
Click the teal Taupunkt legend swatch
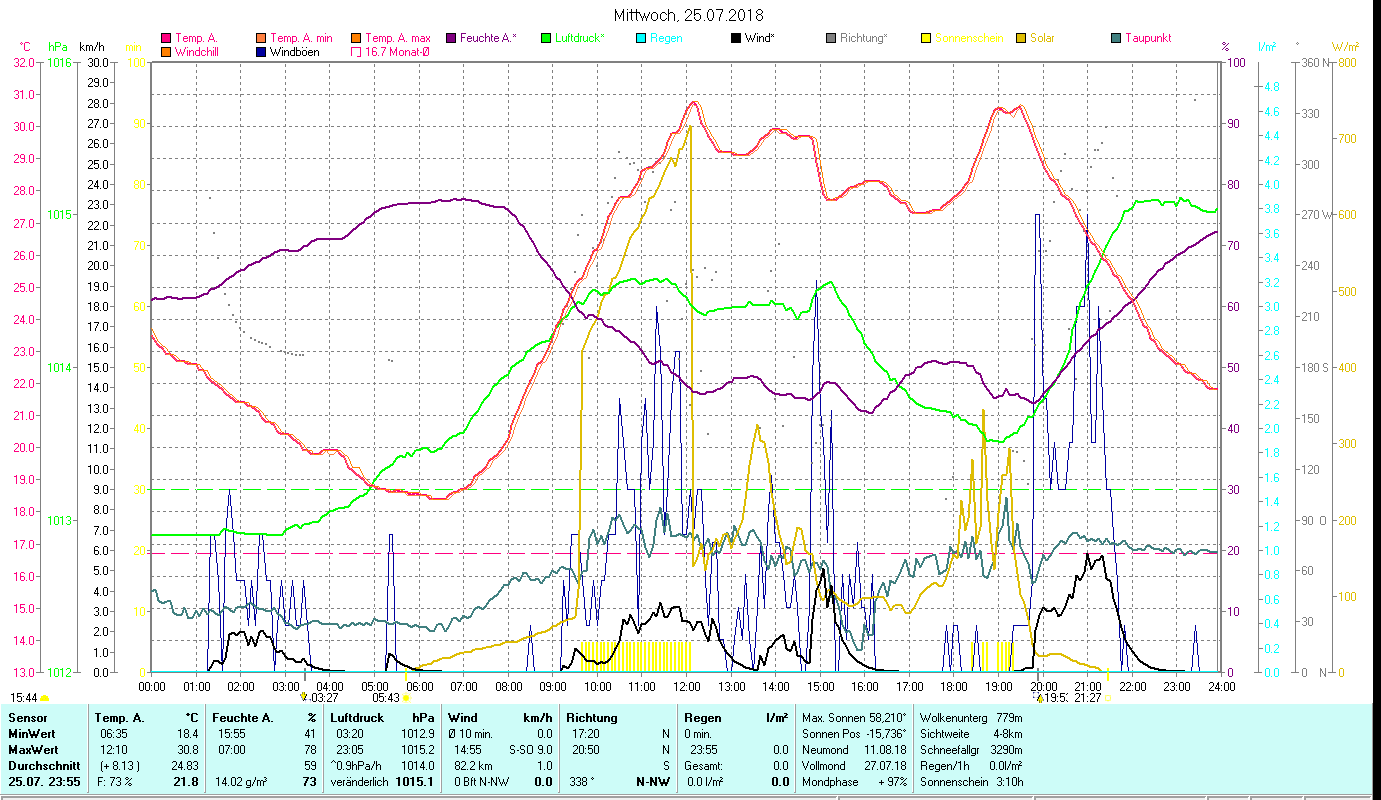(x=1115, y=39)
